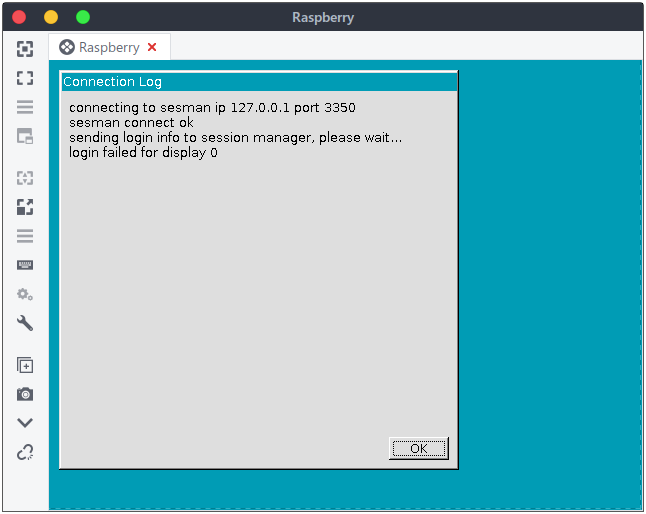Take a screenshot with the camera icon
The width and height of the screenshot is (646, 514).
tap(25, 394)
